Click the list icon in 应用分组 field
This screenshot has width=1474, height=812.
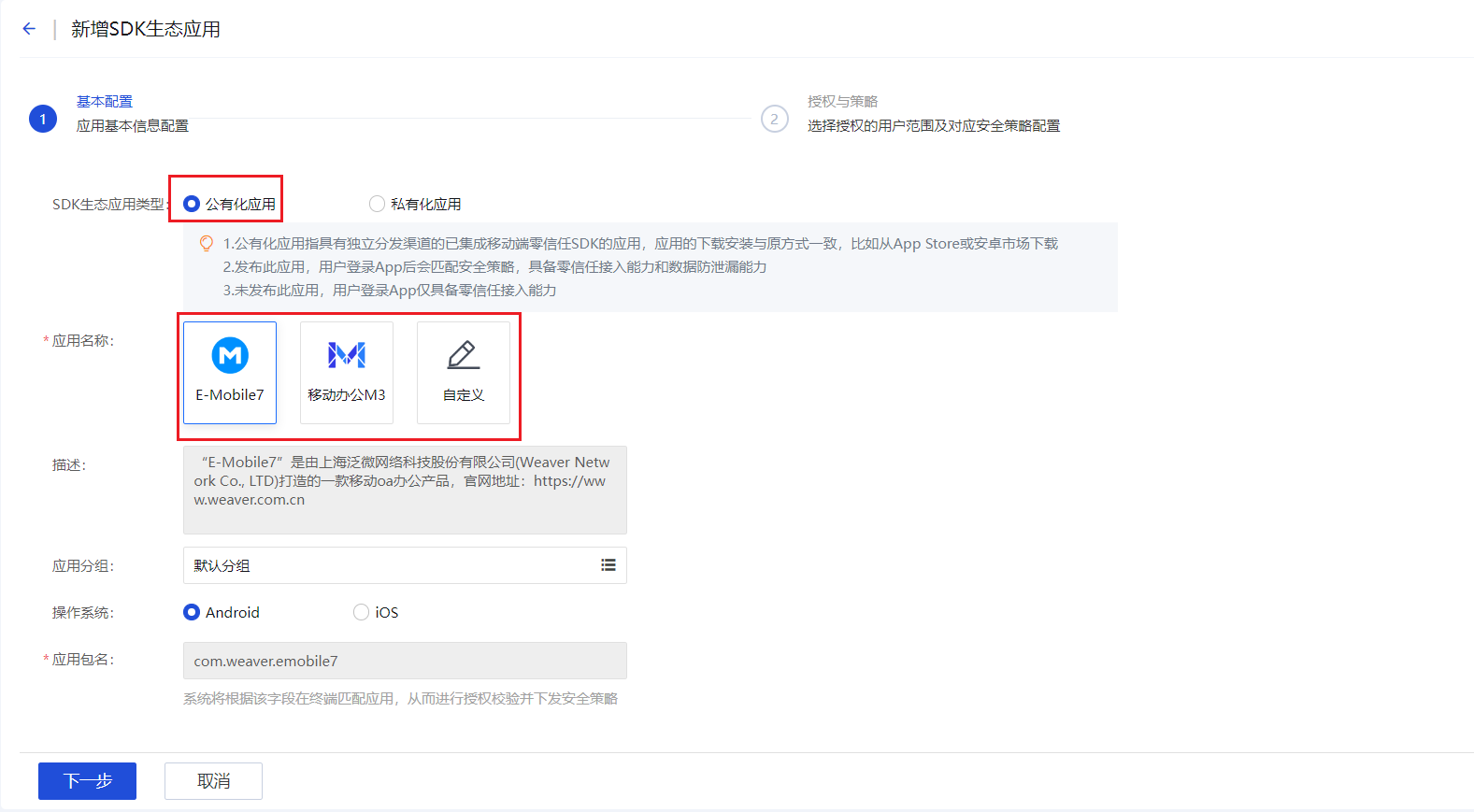pos(608,565)
